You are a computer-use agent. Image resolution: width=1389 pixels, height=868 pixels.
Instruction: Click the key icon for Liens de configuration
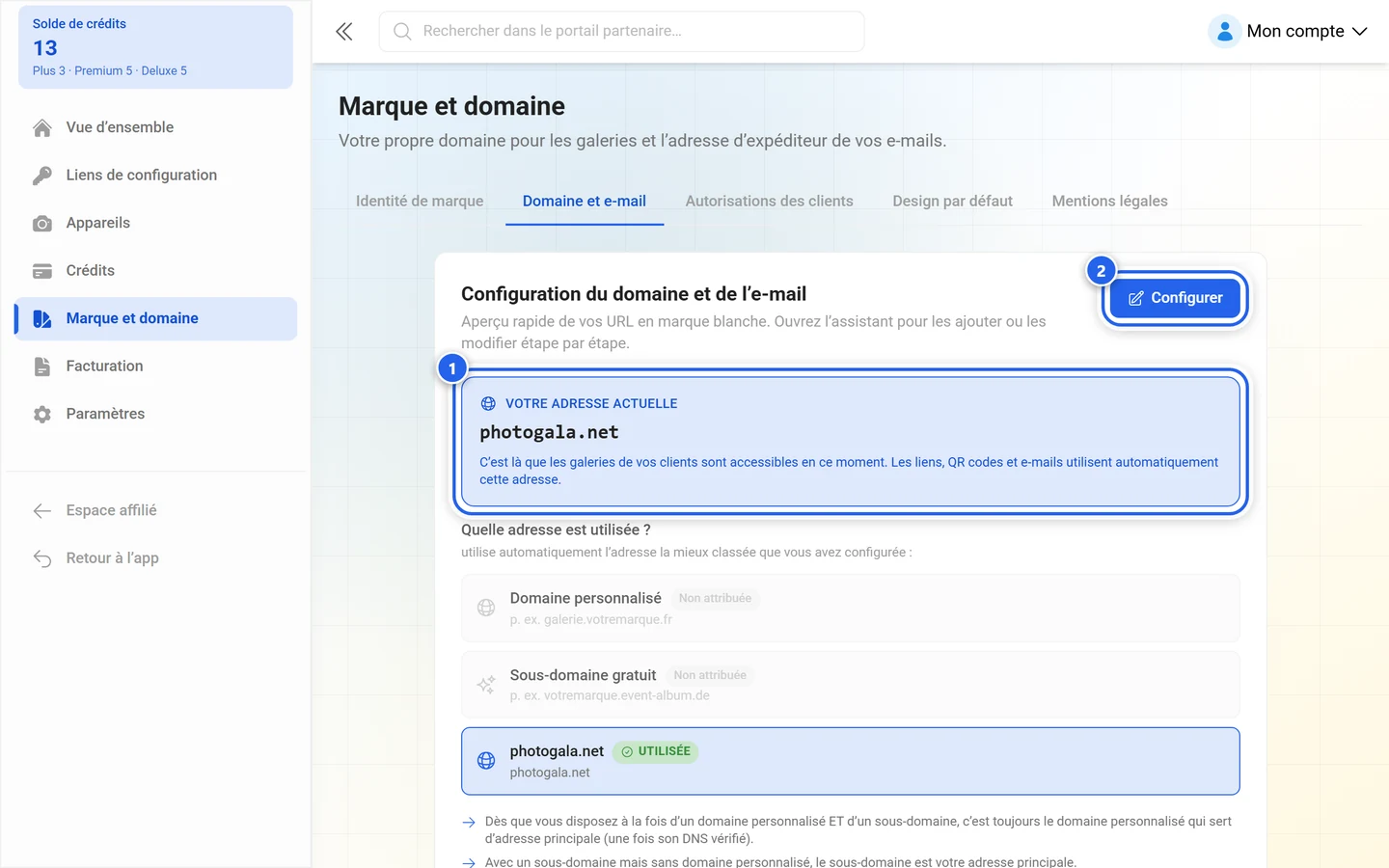coord(42,176)
